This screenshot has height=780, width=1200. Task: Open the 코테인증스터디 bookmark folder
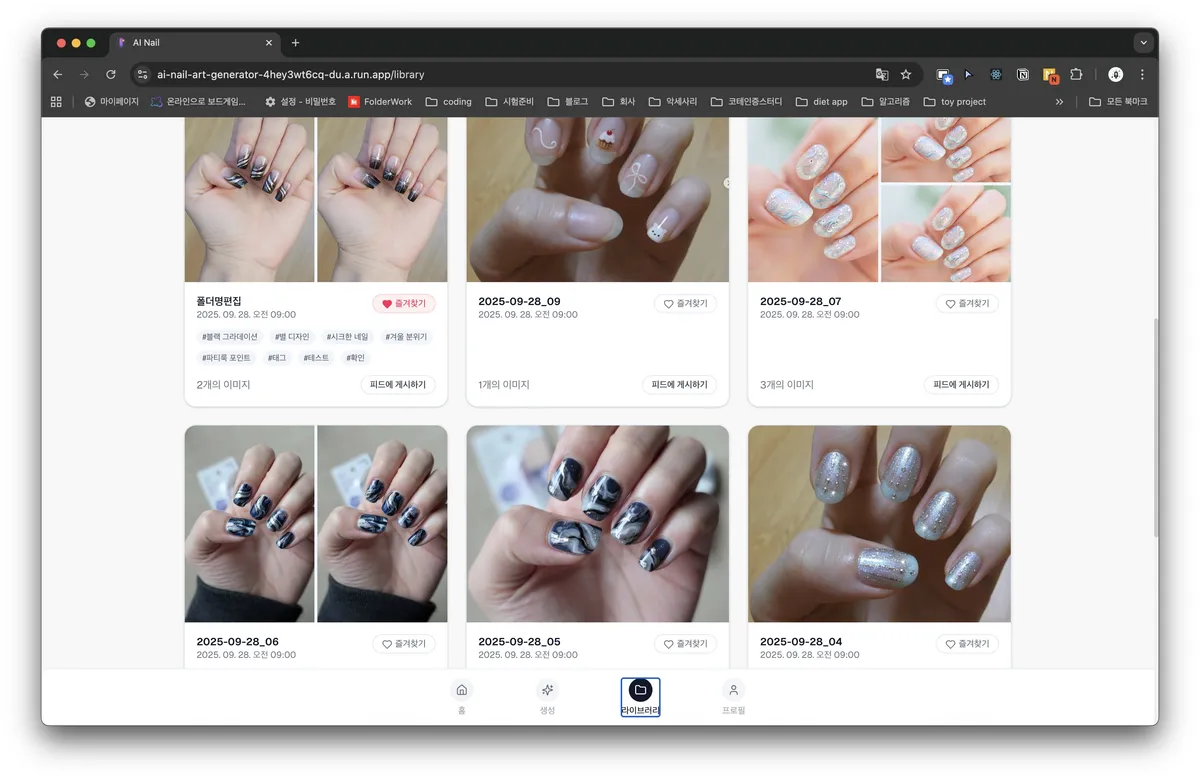[748, 101]
